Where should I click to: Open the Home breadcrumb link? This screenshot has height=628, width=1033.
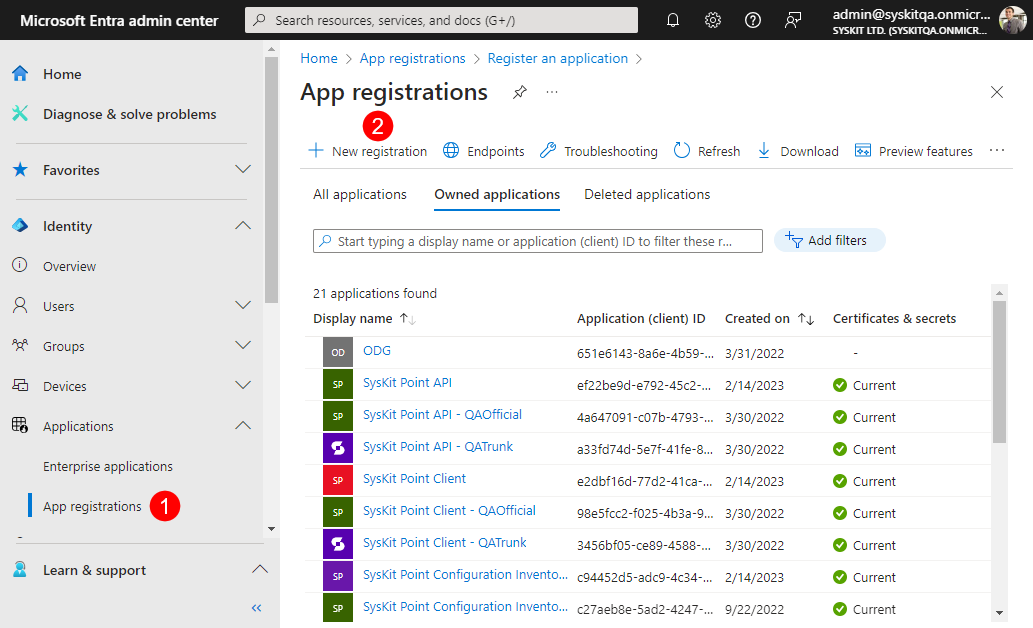click(x=319, y=58)
